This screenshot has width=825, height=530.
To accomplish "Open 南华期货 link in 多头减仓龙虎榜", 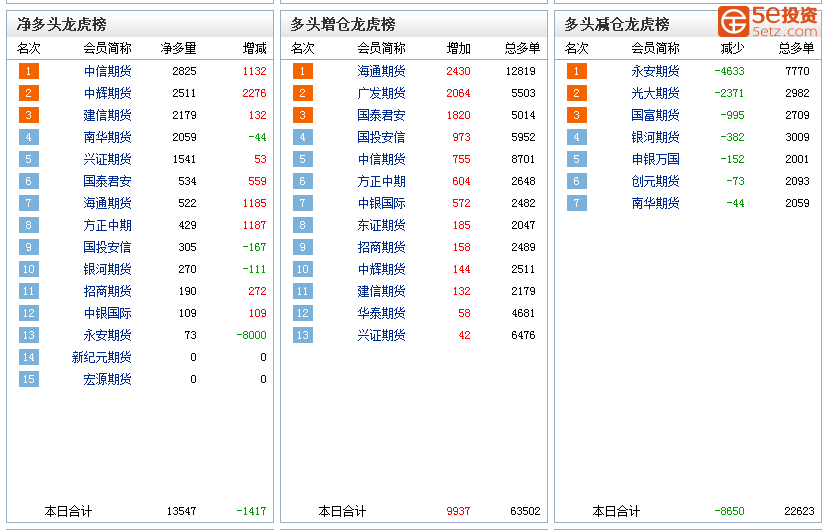I will (656, 203).
